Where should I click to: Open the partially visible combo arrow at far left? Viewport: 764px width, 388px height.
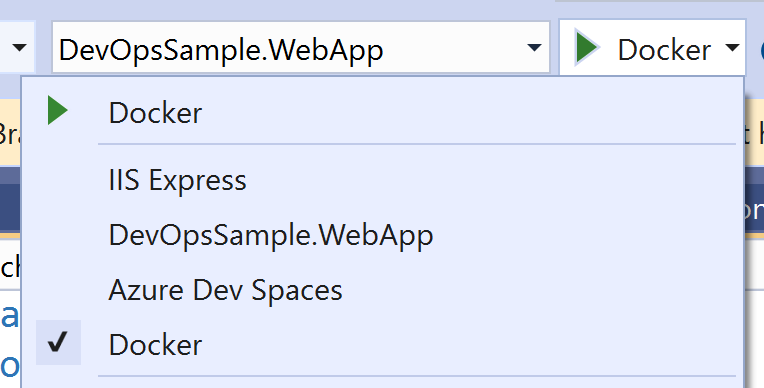(19, 48)
